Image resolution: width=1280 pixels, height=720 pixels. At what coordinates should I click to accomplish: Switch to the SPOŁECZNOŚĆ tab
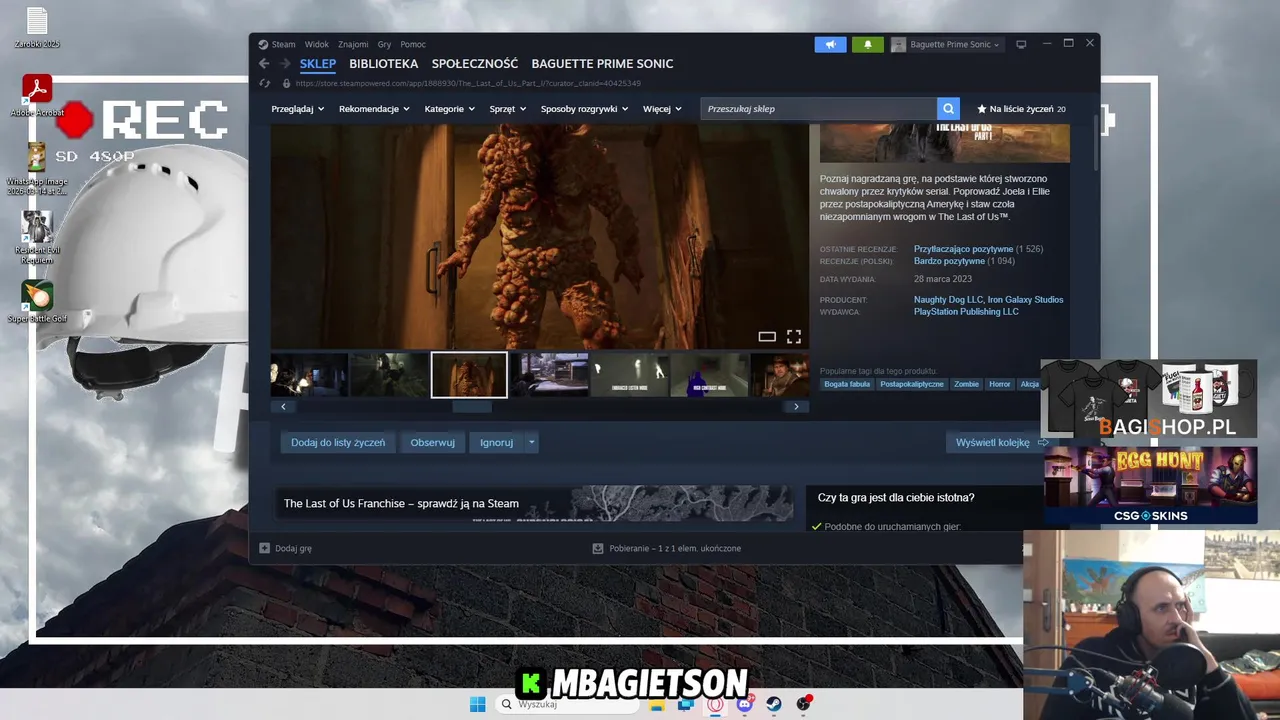click(475, 64)
